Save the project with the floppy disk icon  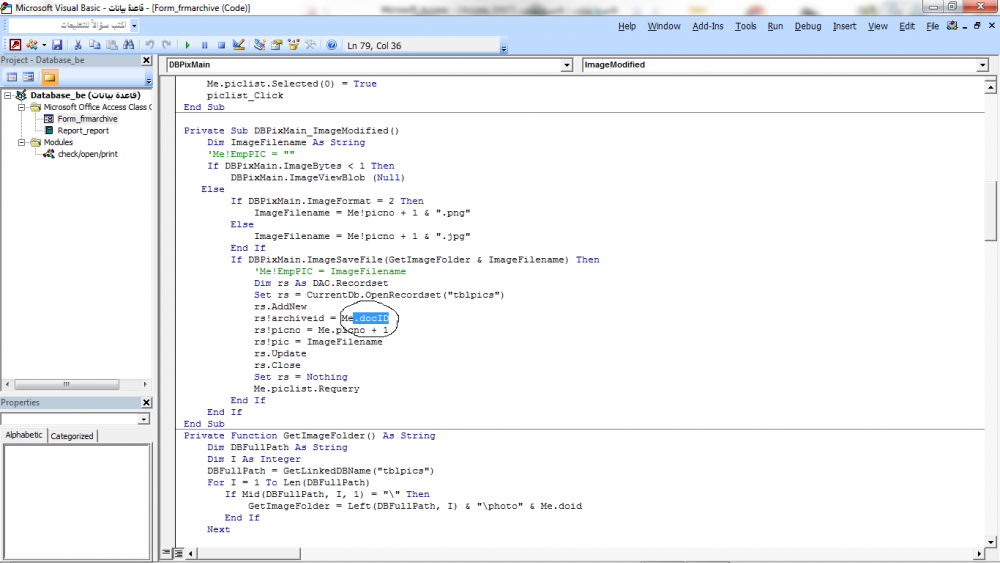coord(57,45)
